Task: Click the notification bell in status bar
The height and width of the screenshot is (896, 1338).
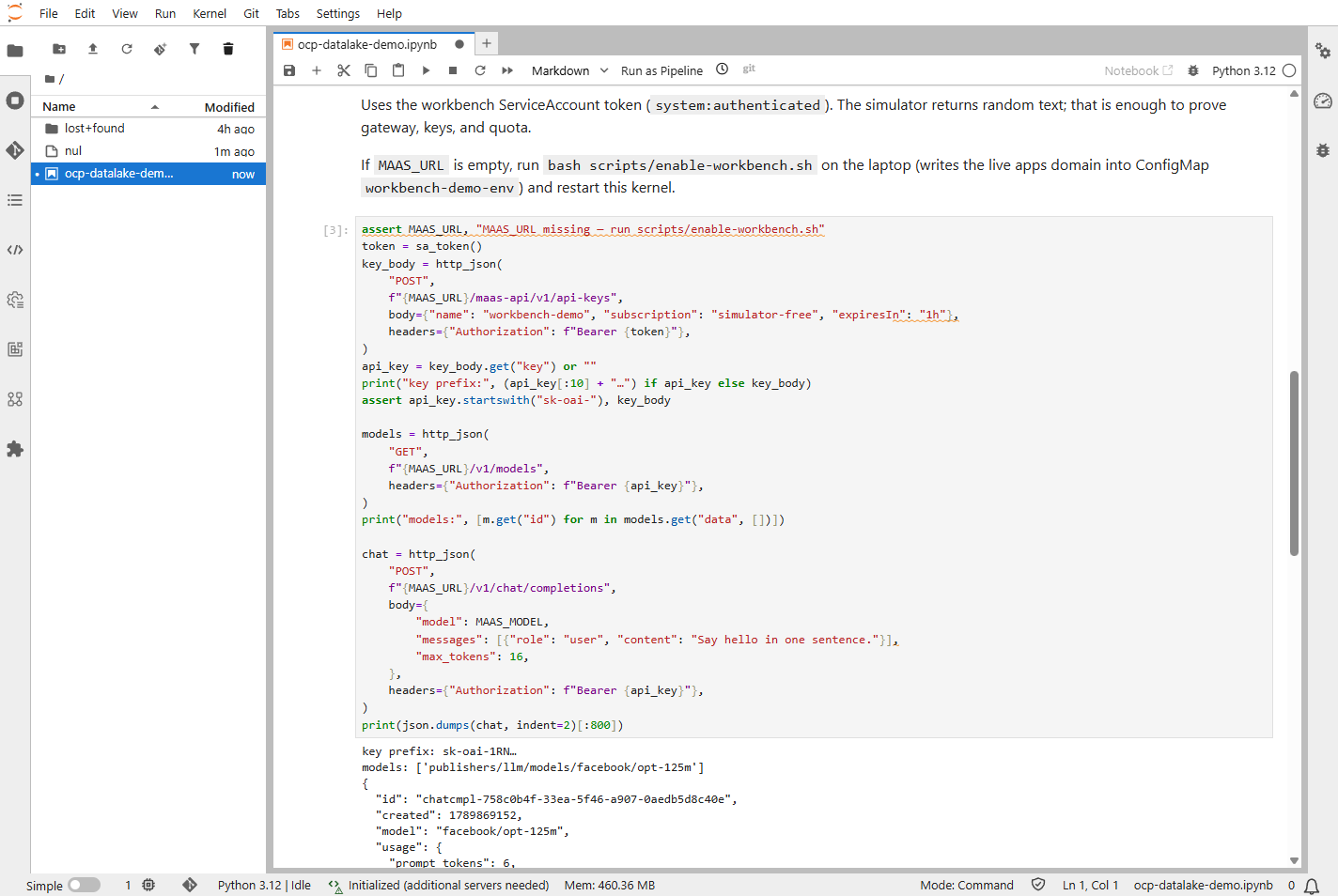Action: [1312, 886]
